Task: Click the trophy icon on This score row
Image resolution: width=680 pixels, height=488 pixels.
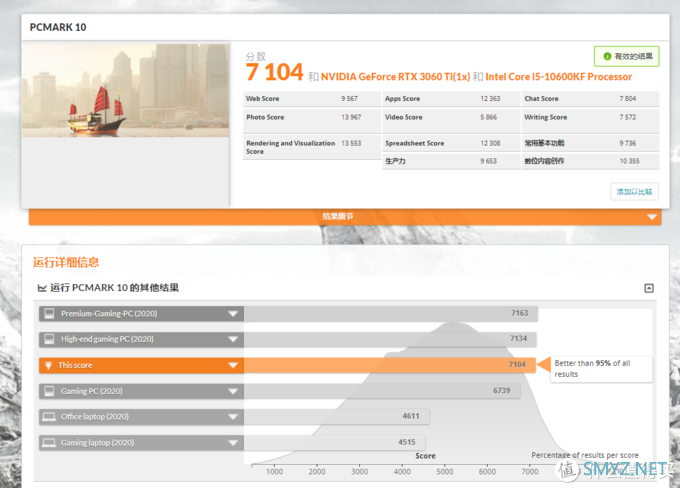Action: pyautogui.click(x=48, y=365)
